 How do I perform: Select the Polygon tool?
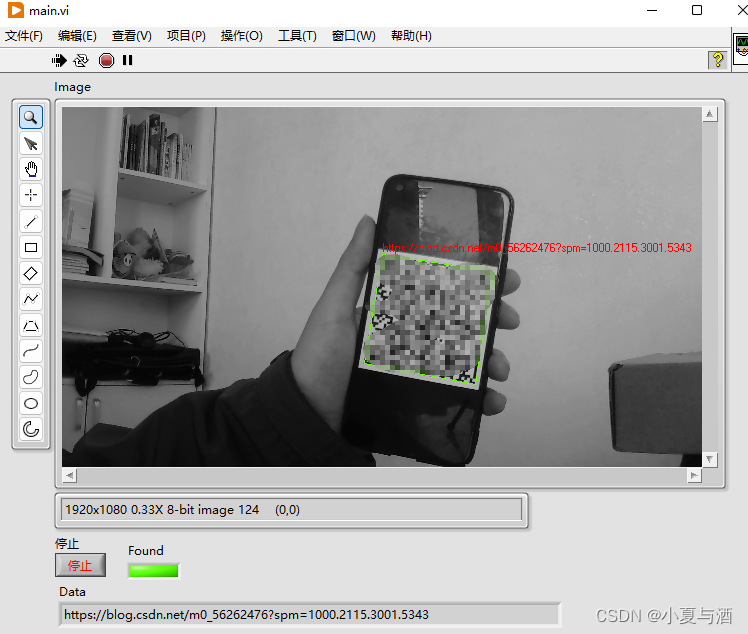click(x=31, y=325)
